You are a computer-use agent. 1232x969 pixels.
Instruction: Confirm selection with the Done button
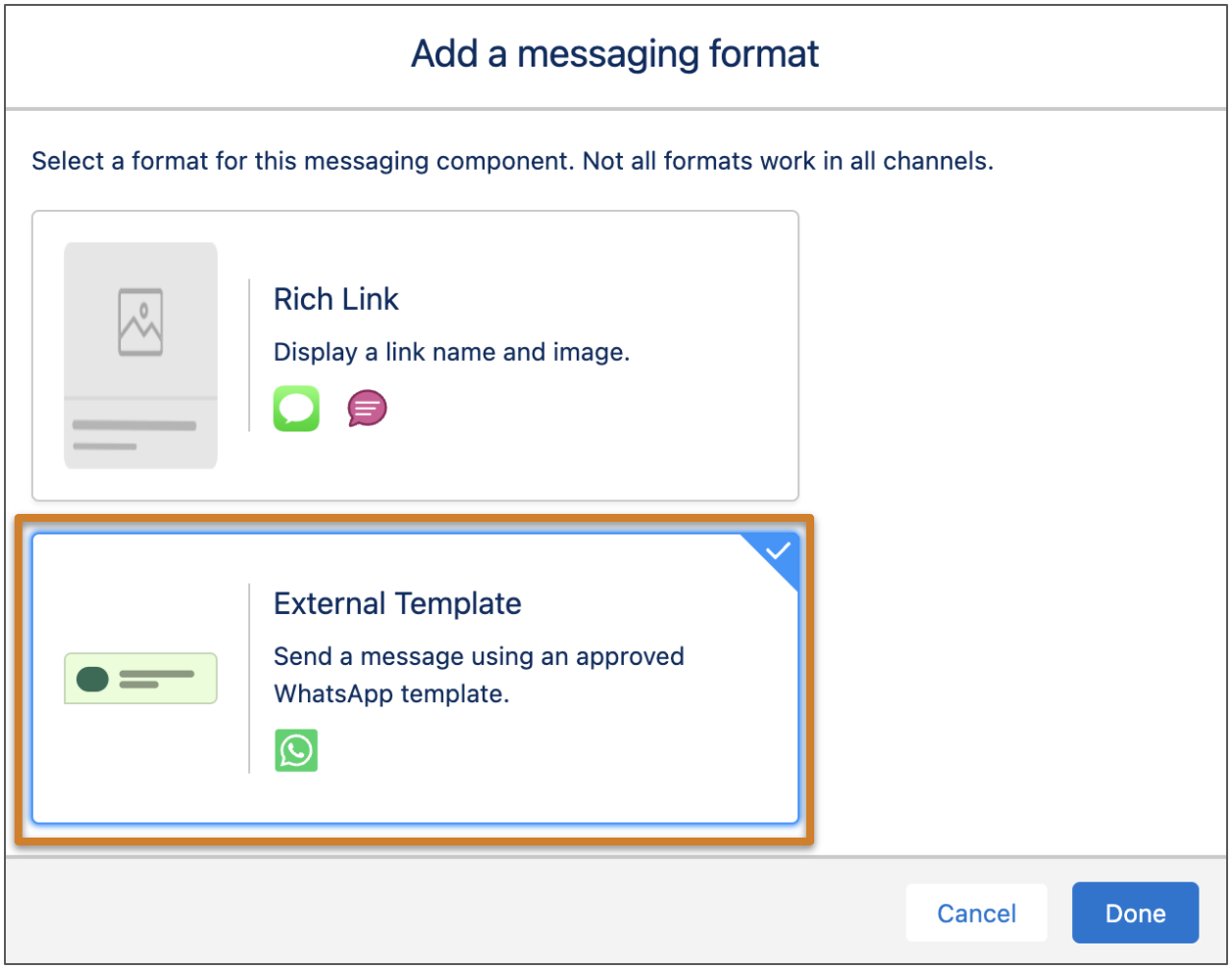pos(1135,913)
